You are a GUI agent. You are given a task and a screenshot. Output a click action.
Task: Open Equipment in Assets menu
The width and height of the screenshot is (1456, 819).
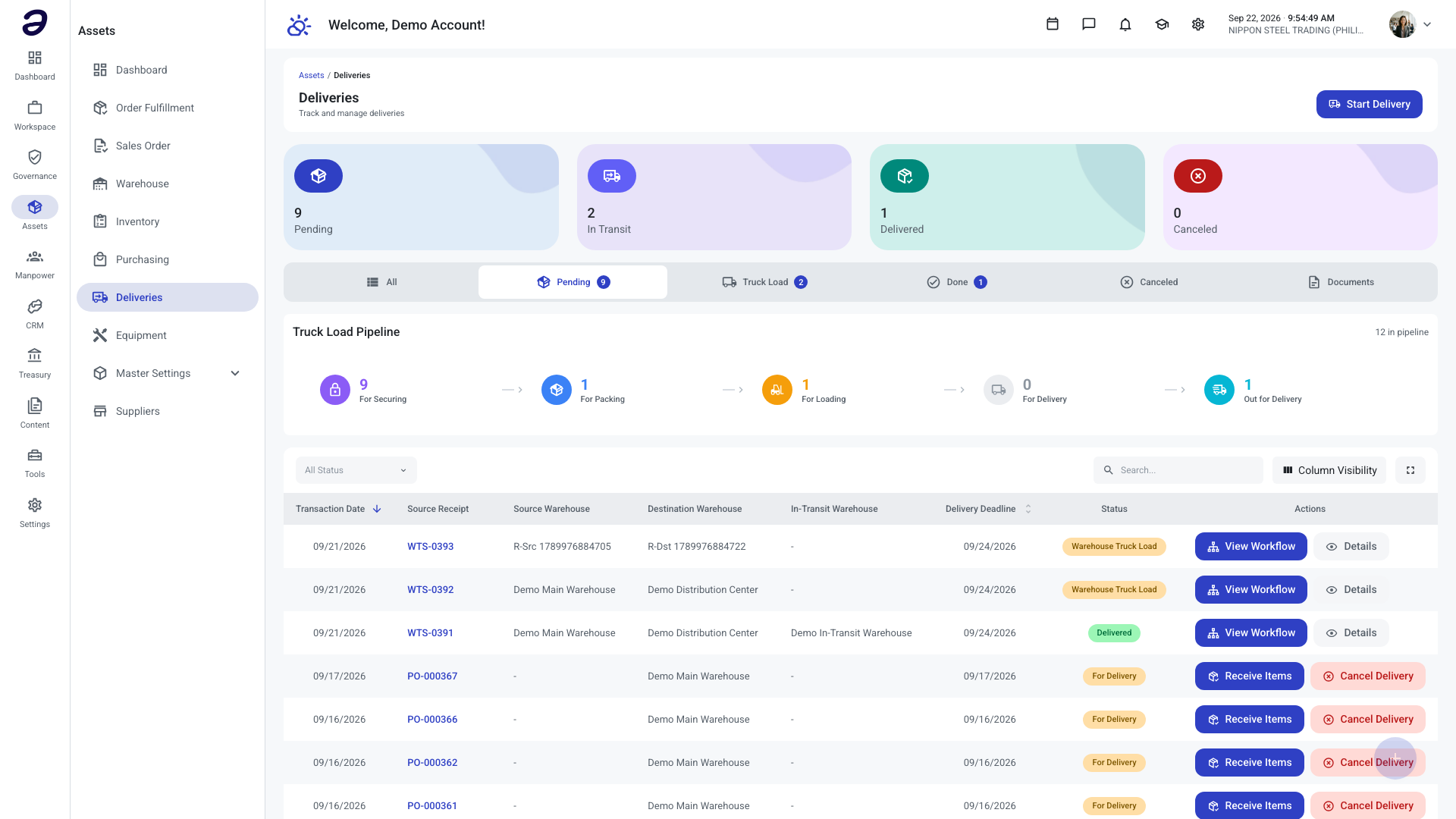coord(168,335)
